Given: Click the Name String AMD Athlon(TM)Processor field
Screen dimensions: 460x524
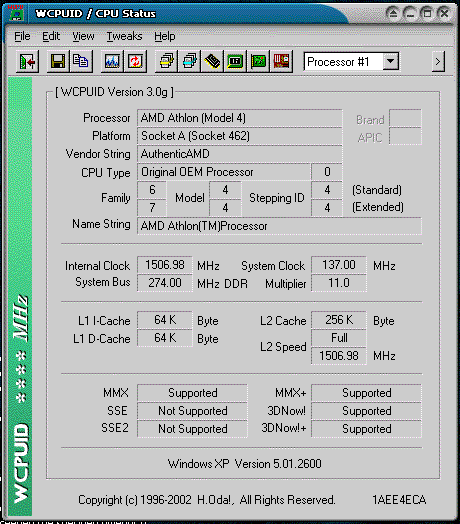Looking at the screenshot, I should pyautogui.click(x=279, y=226).
